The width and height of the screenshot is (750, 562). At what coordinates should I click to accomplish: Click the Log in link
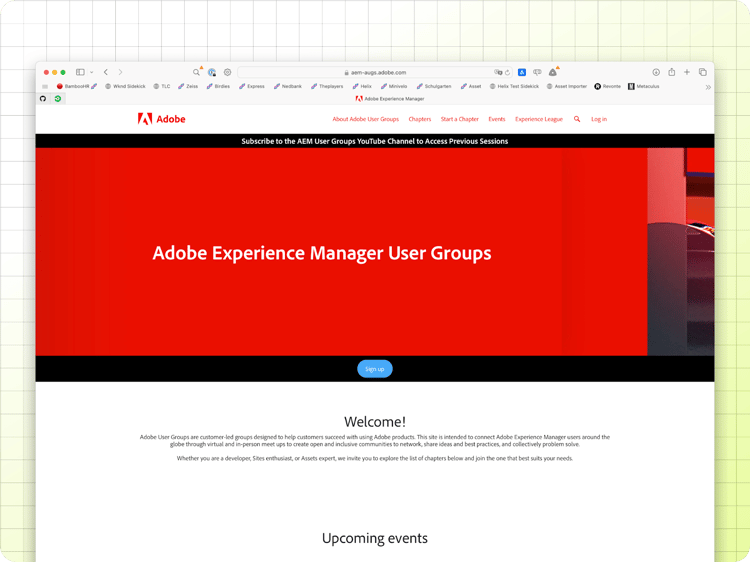pos(599,119)
